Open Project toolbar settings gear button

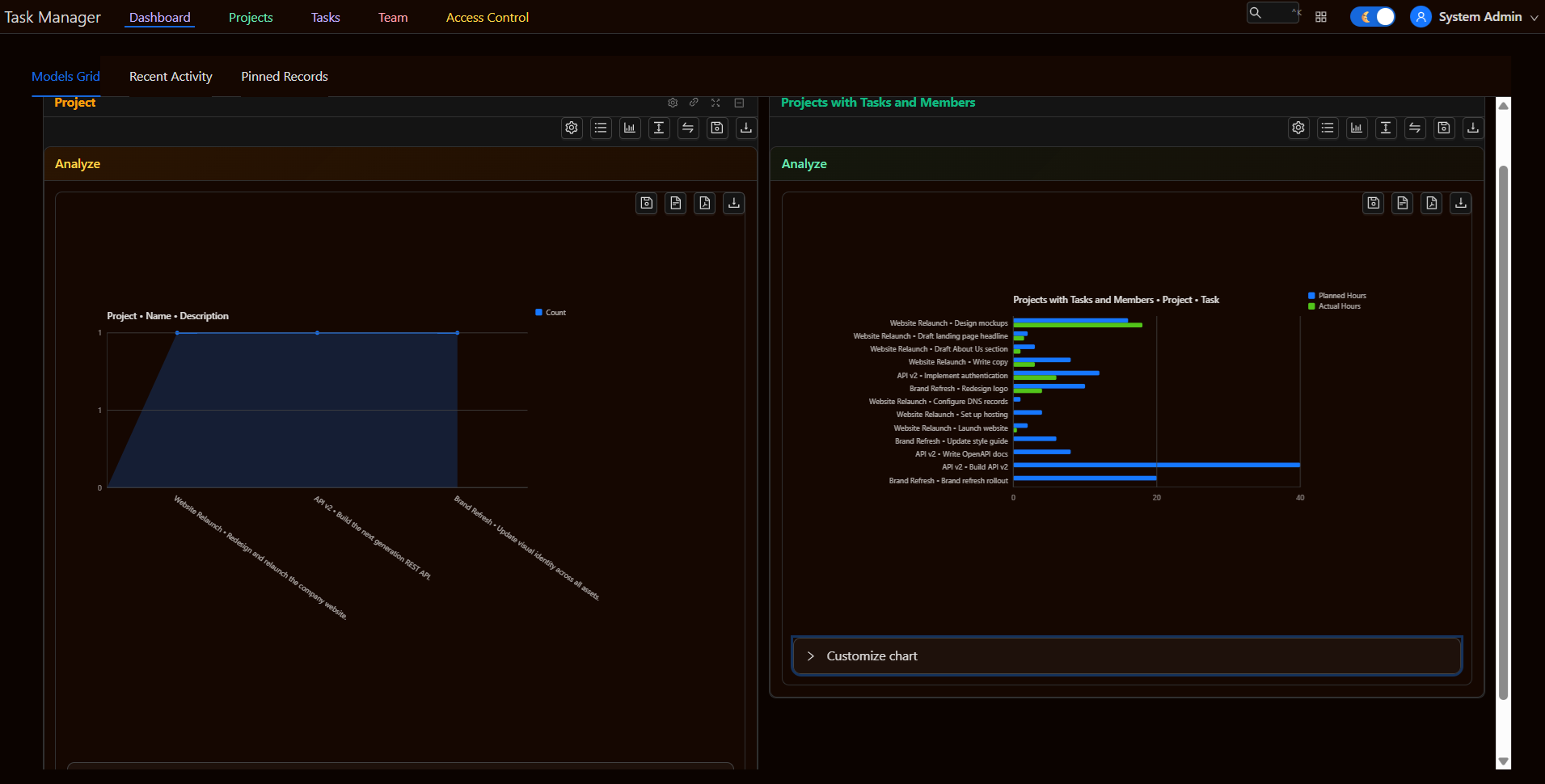[572, 128]
